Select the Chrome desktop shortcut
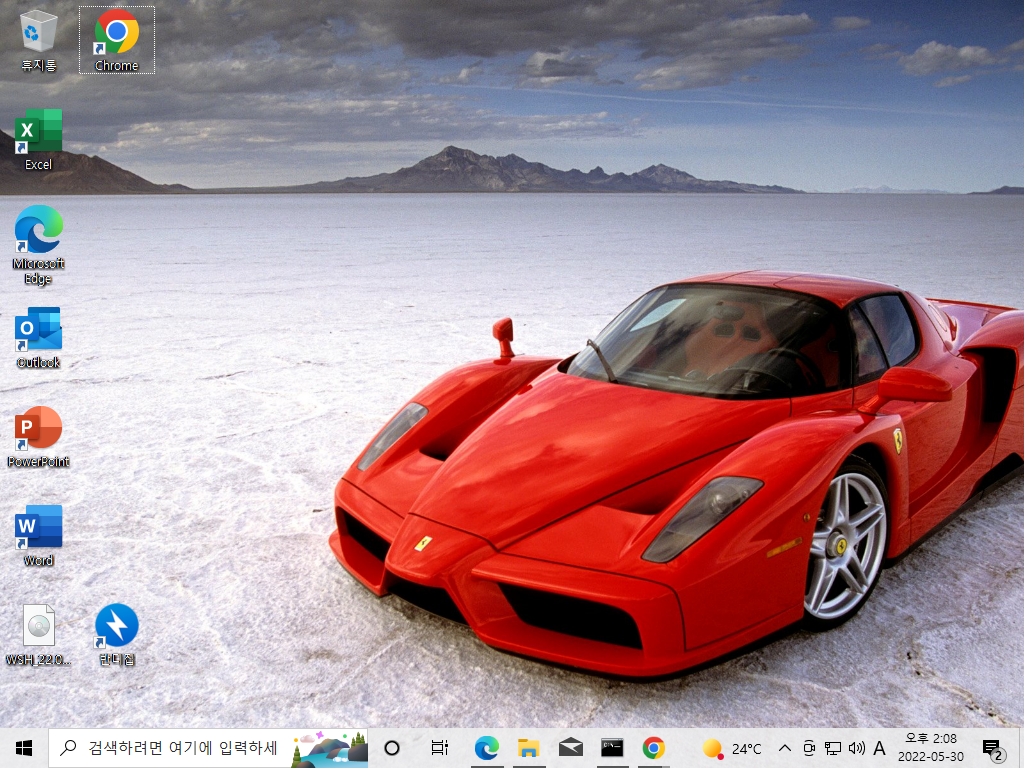1024x768 pixels. click(x=116, y=40)
